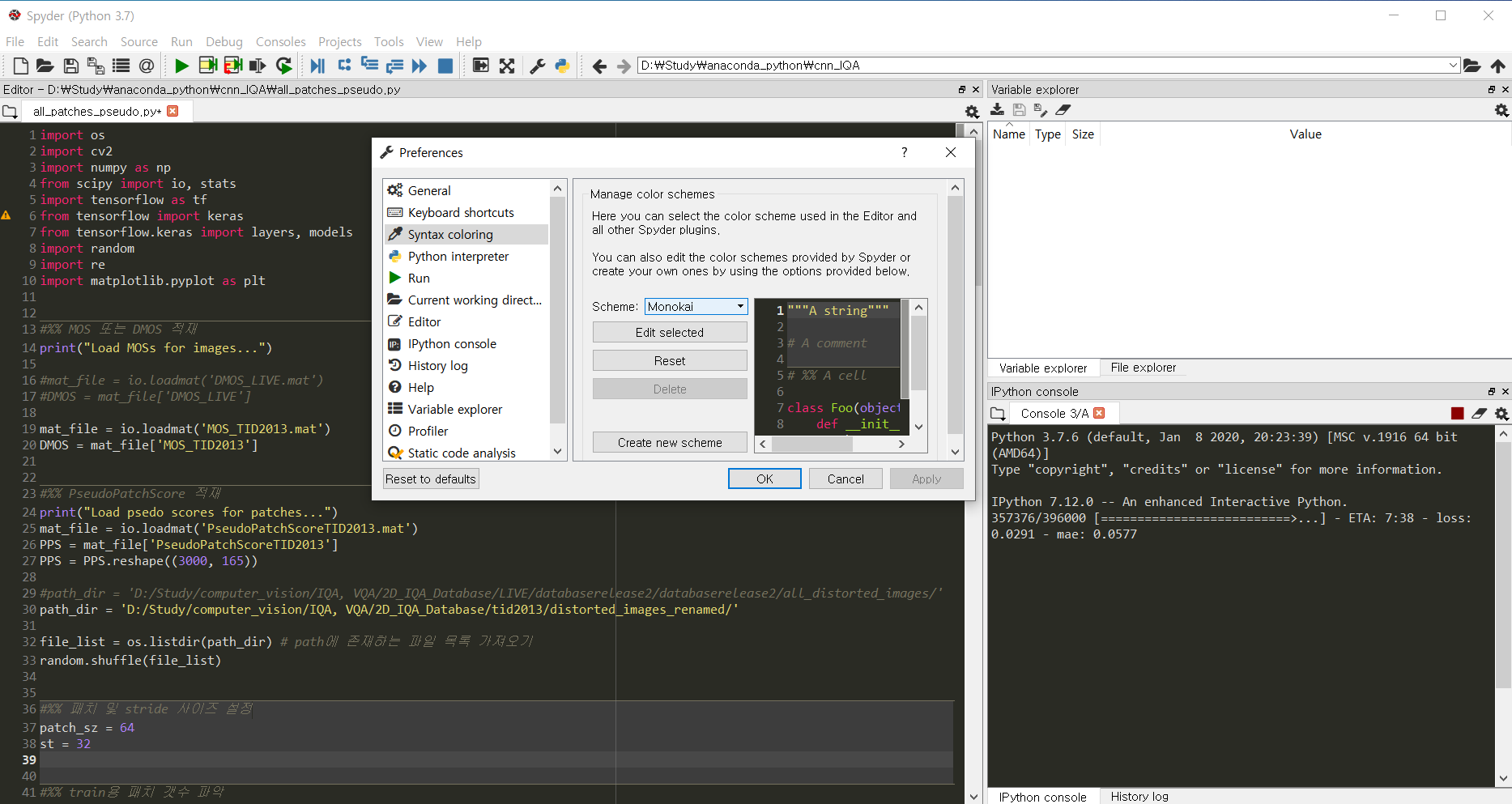Click Create new scheme button
Image resolution: width=1512 pixels, height=804 pixels.
[670, 443]
